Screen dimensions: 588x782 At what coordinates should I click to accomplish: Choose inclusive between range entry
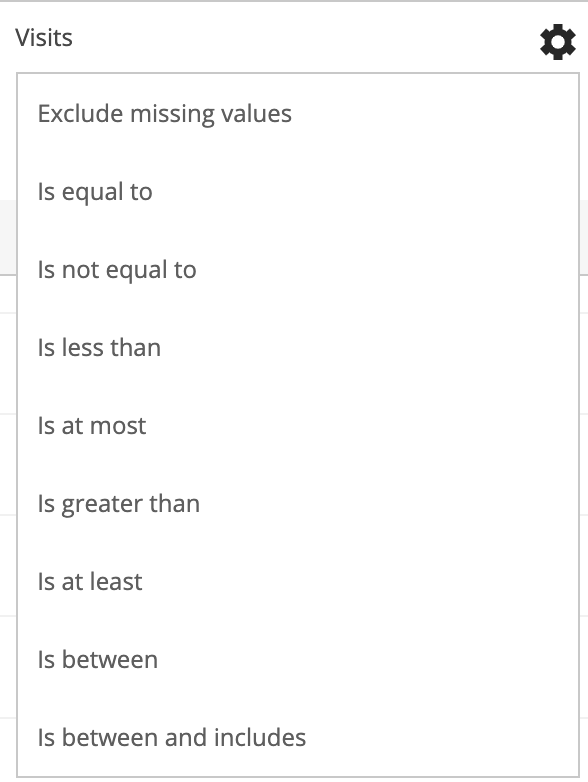[298, 737]
